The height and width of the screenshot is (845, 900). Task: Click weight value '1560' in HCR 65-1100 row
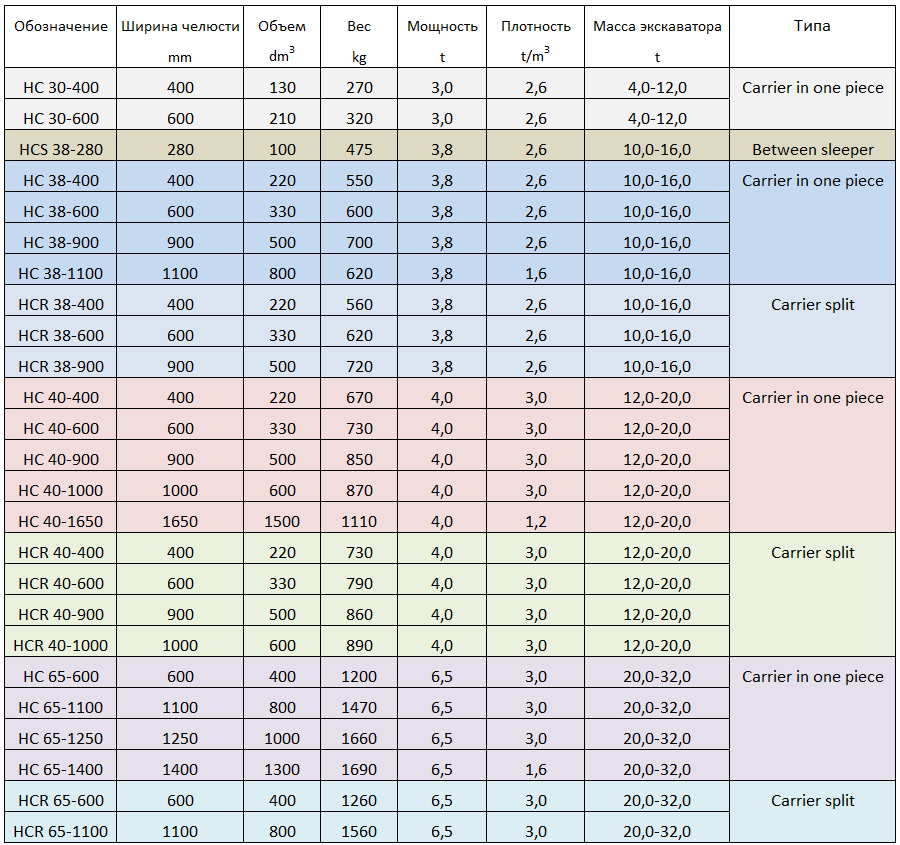point(359,831)
